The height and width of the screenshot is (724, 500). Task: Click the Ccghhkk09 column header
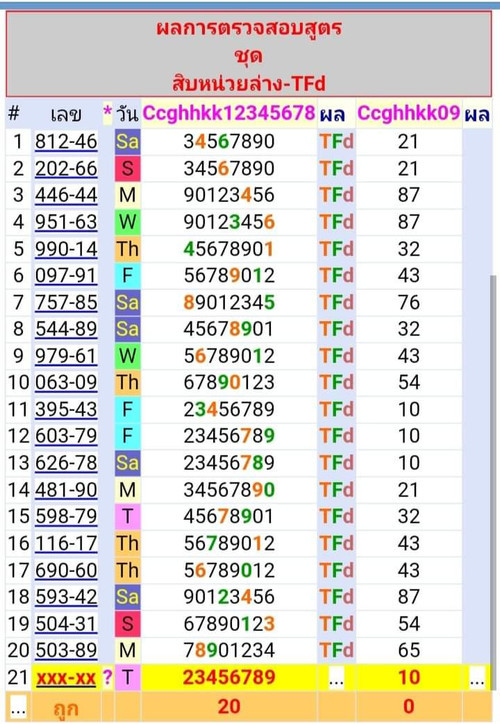tap(409, 113)
